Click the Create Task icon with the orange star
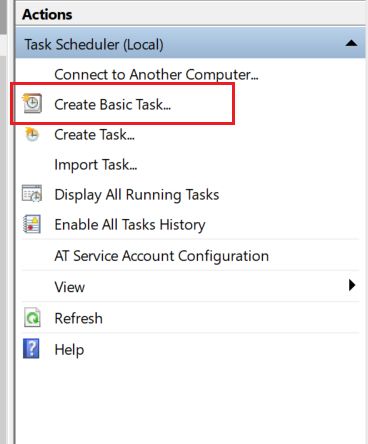Image resolution: width=368 pixels, height=444 pixels. click(x=32, y=134)
